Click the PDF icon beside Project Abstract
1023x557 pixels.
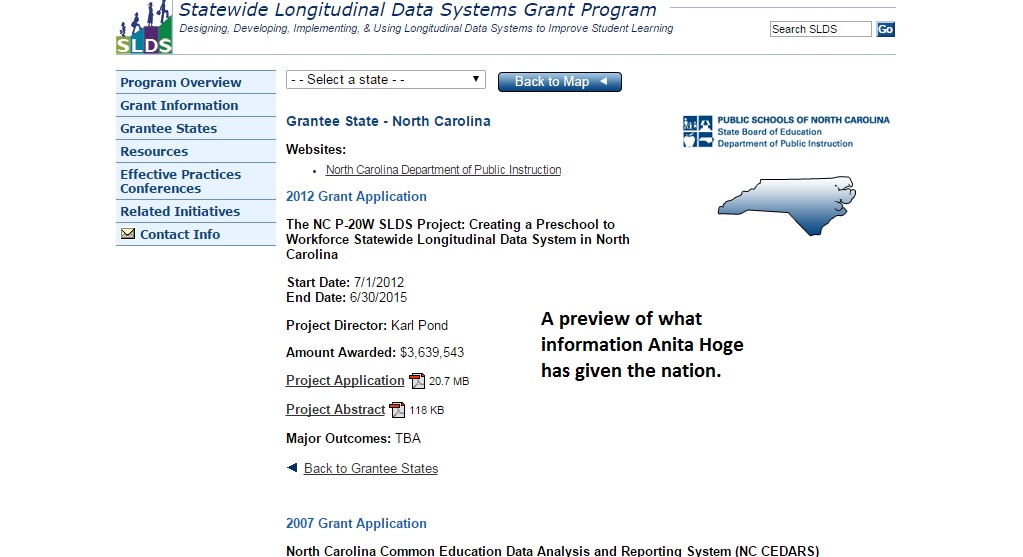pyautogui.click(x=397, y=410)
